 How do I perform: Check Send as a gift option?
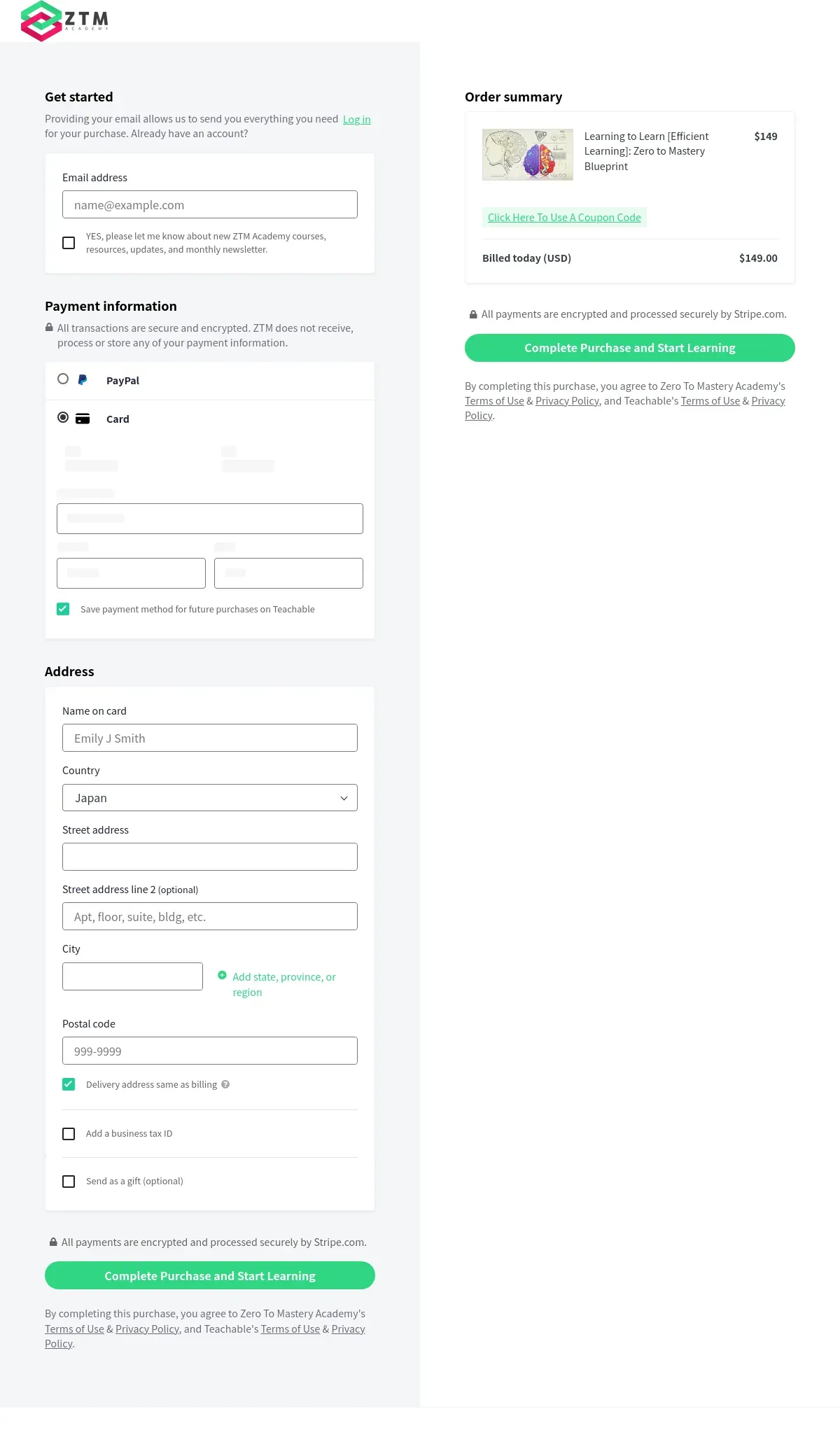(x=69, y=1181)
